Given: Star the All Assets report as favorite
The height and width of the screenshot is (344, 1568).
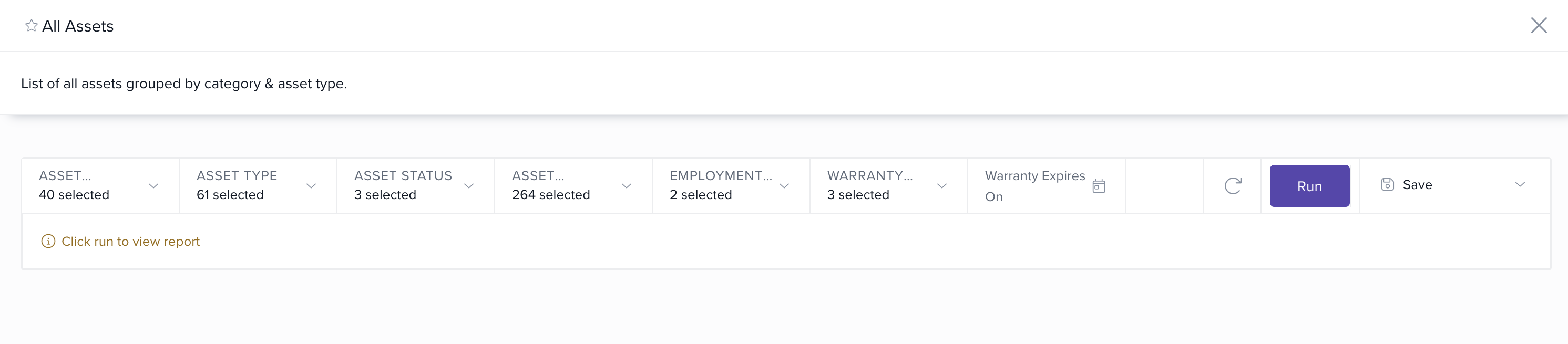Looking at the screenshot, I should pyautogui.click(x=31, y=26).
